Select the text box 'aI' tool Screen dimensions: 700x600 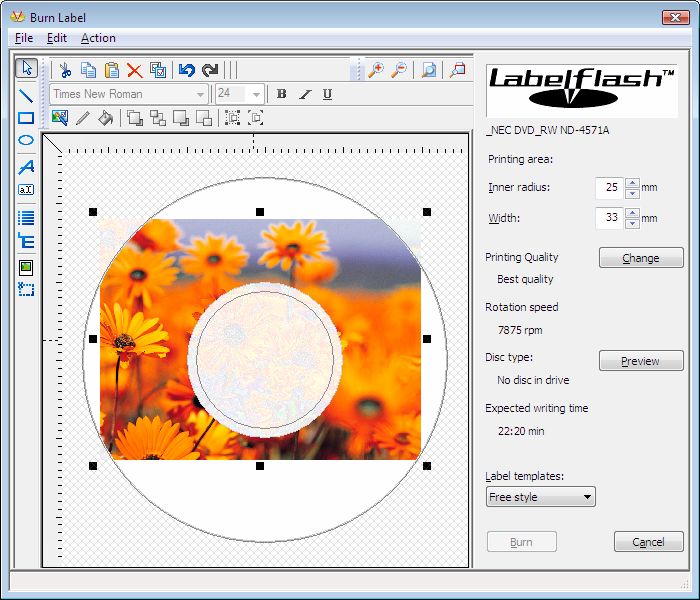click(x=26, y=190)
